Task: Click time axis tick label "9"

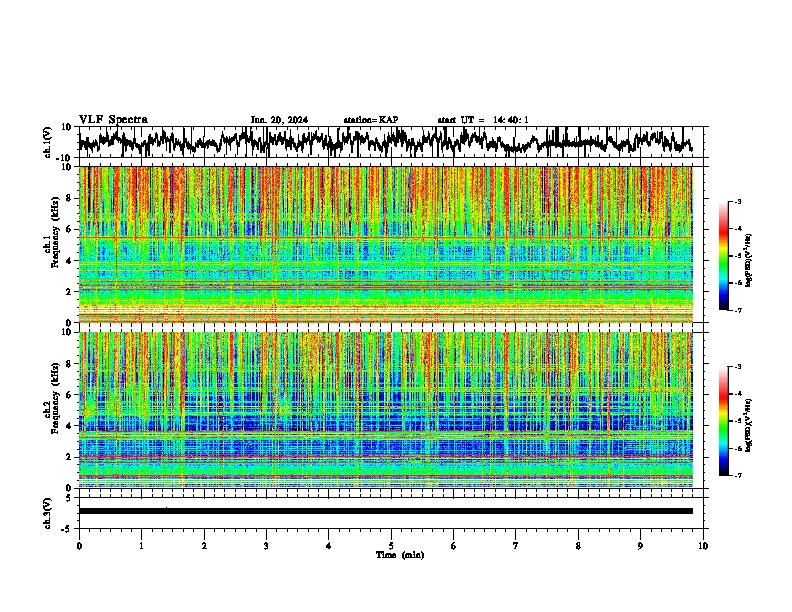Action: tap(640, 546)
